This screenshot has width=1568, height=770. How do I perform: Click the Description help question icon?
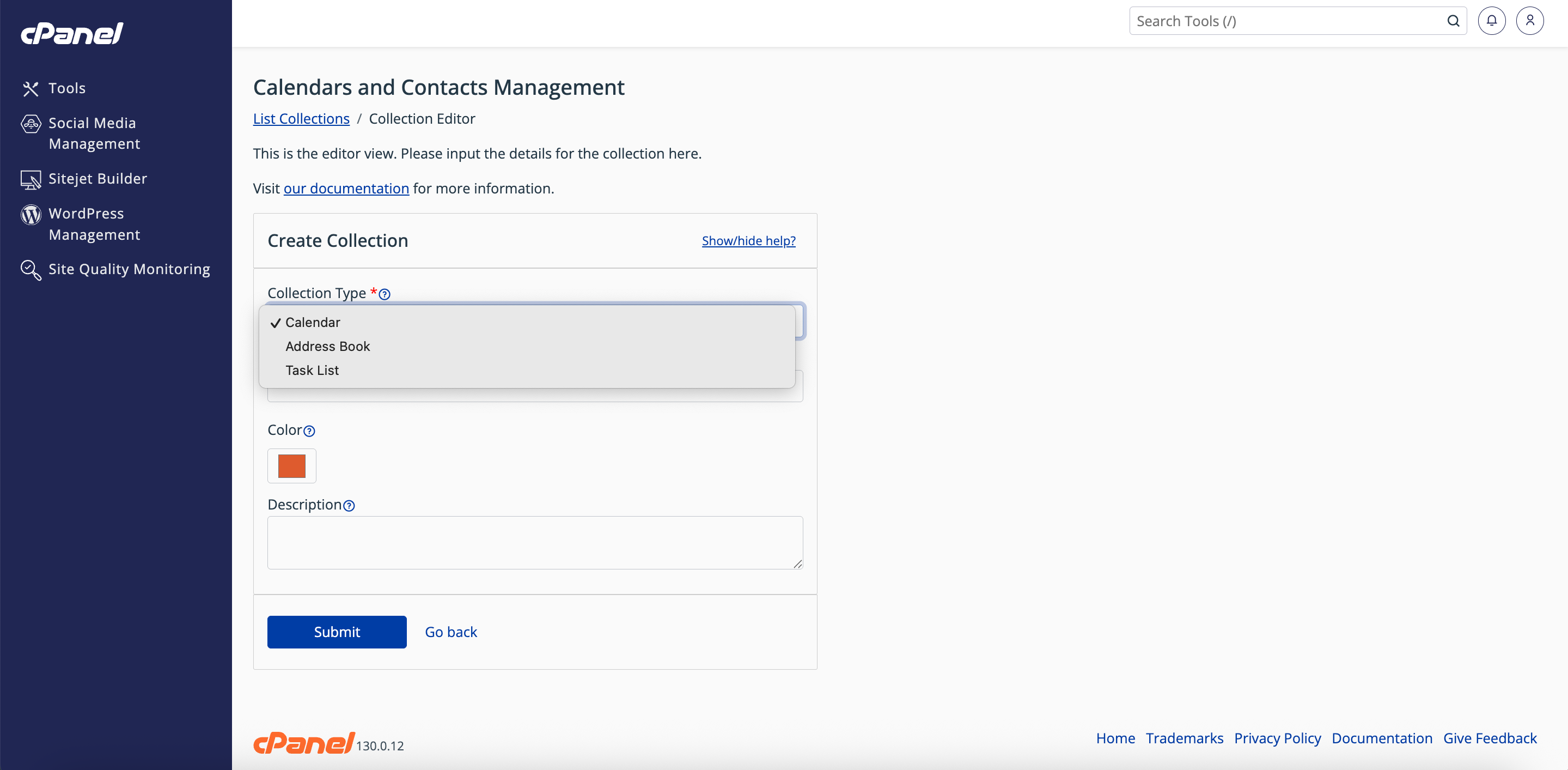(349, 506)
